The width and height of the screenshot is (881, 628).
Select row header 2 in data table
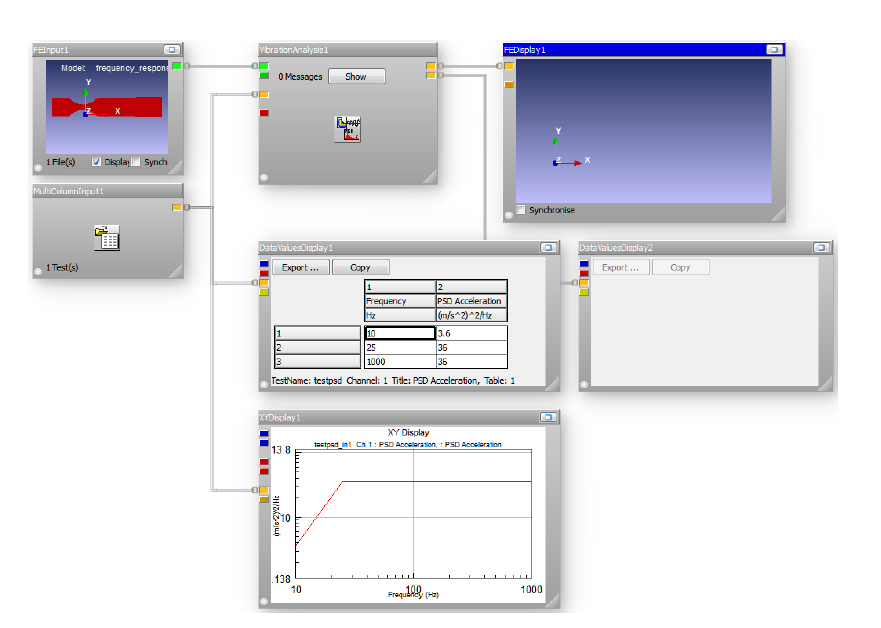coord(317,348)
